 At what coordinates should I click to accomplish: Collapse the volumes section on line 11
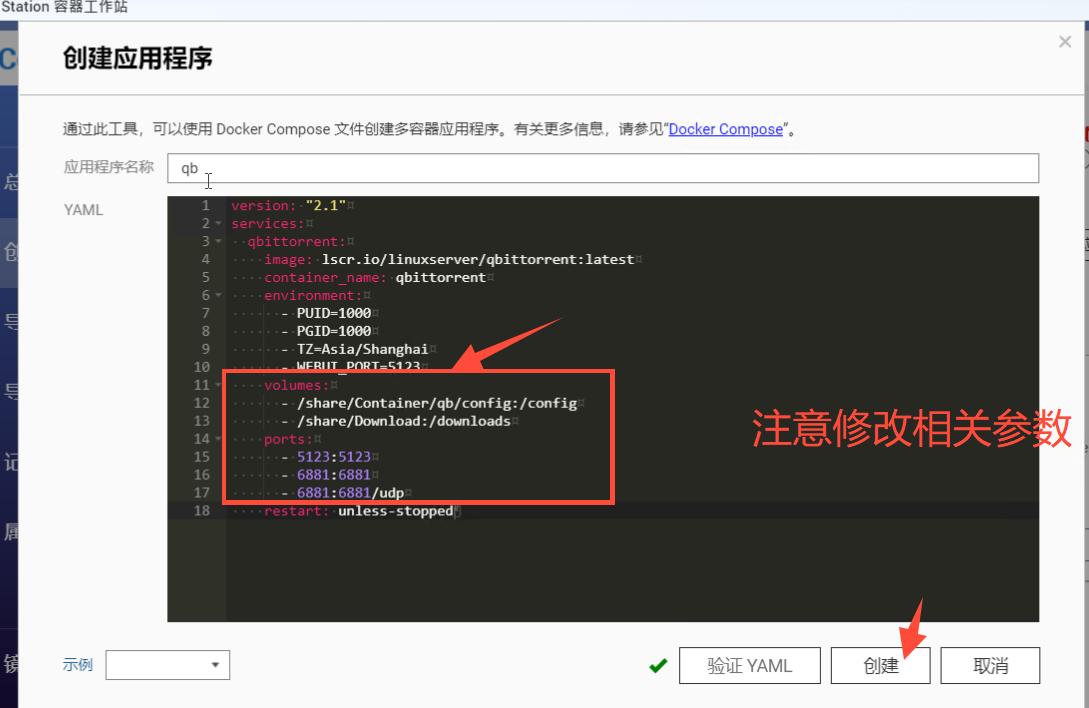click(216, 385)
